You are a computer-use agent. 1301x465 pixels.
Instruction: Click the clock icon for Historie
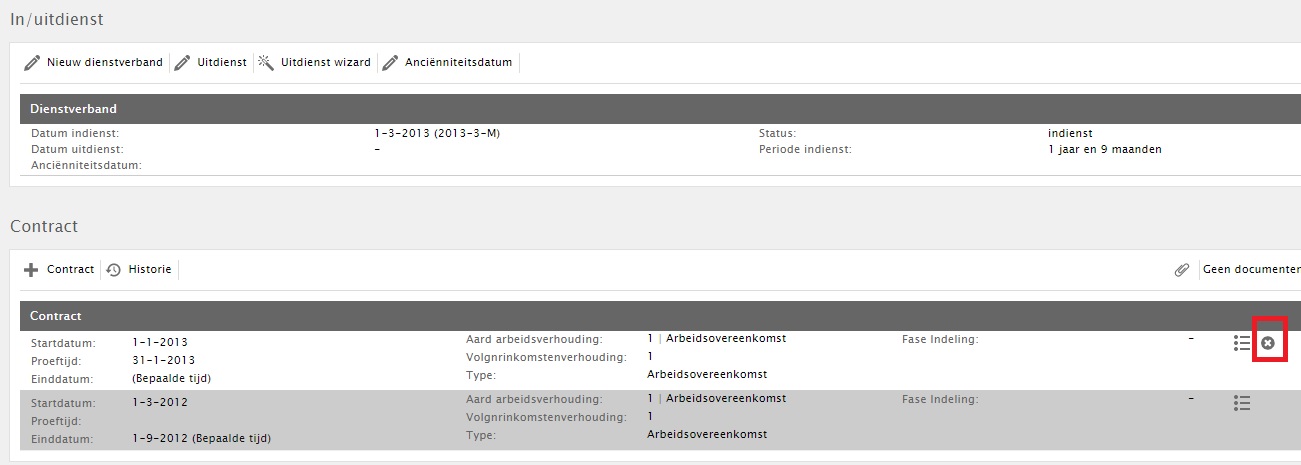click(114, 270)
